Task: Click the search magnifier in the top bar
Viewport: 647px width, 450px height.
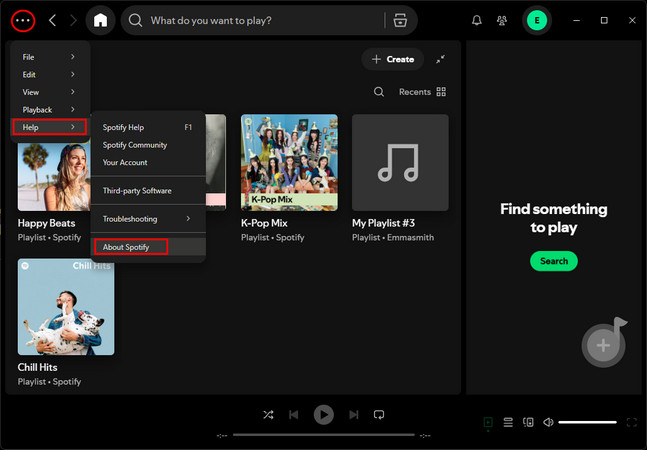Action: pyautogui.click(x=135, y=20)
